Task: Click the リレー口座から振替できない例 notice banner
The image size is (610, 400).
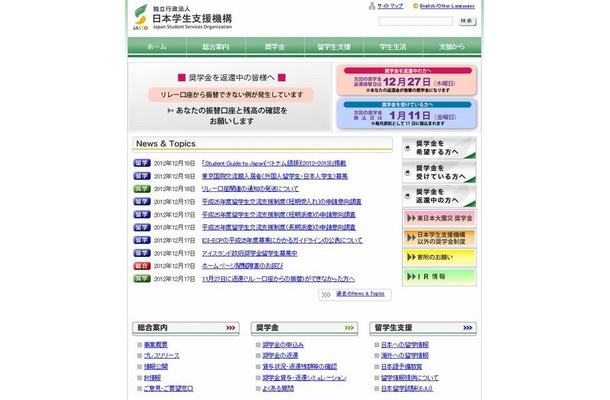Action: tap(231, 95)
